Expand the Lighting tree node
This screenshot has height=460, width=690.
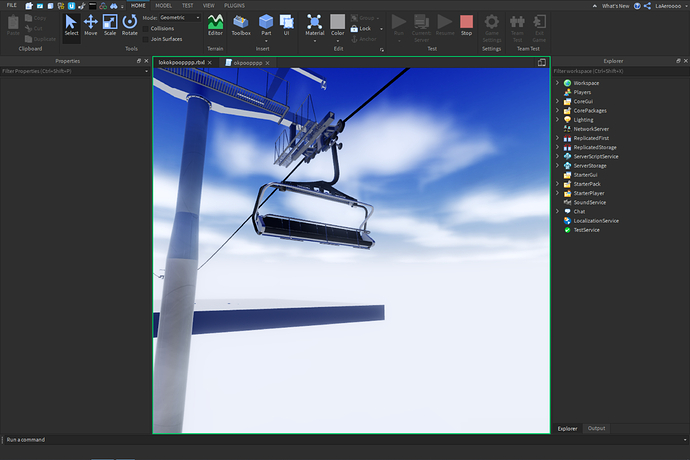click(557, 120)
